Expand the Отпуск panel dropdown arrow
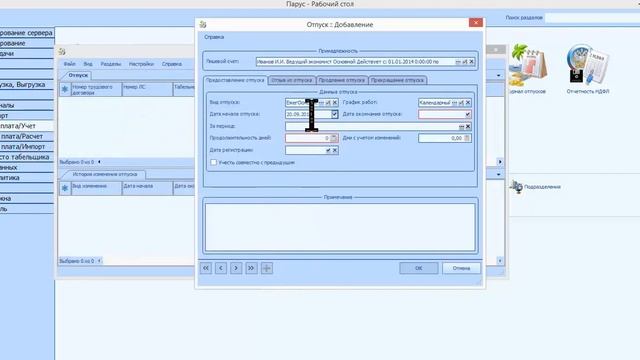This screenshot has width=640, height=360. pos(498,76)
